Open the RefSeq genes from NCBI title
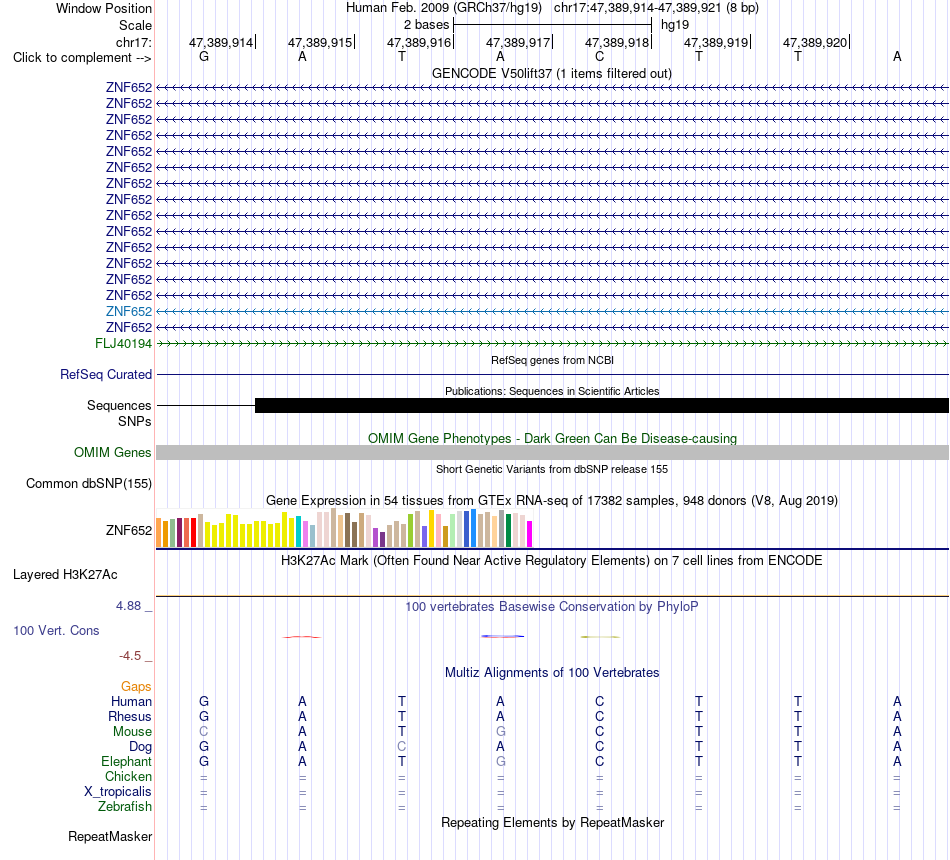 [553, 360]
